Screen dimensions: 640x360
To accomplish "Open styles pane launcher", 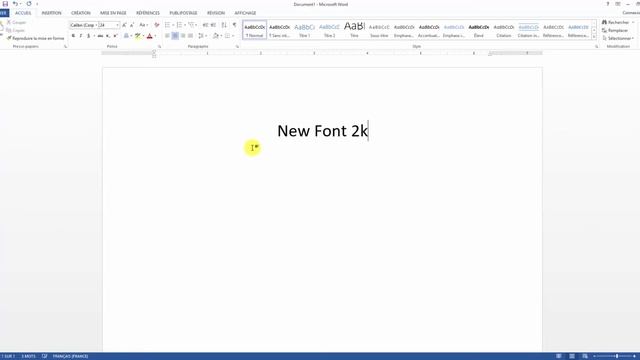I will point(596,47).
